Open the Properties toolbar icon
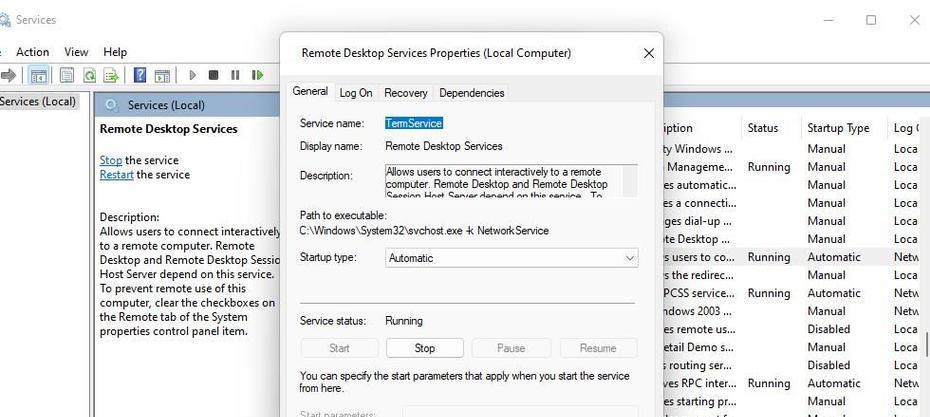This screenshot has height=417, width=930. [x=66, y=75]
